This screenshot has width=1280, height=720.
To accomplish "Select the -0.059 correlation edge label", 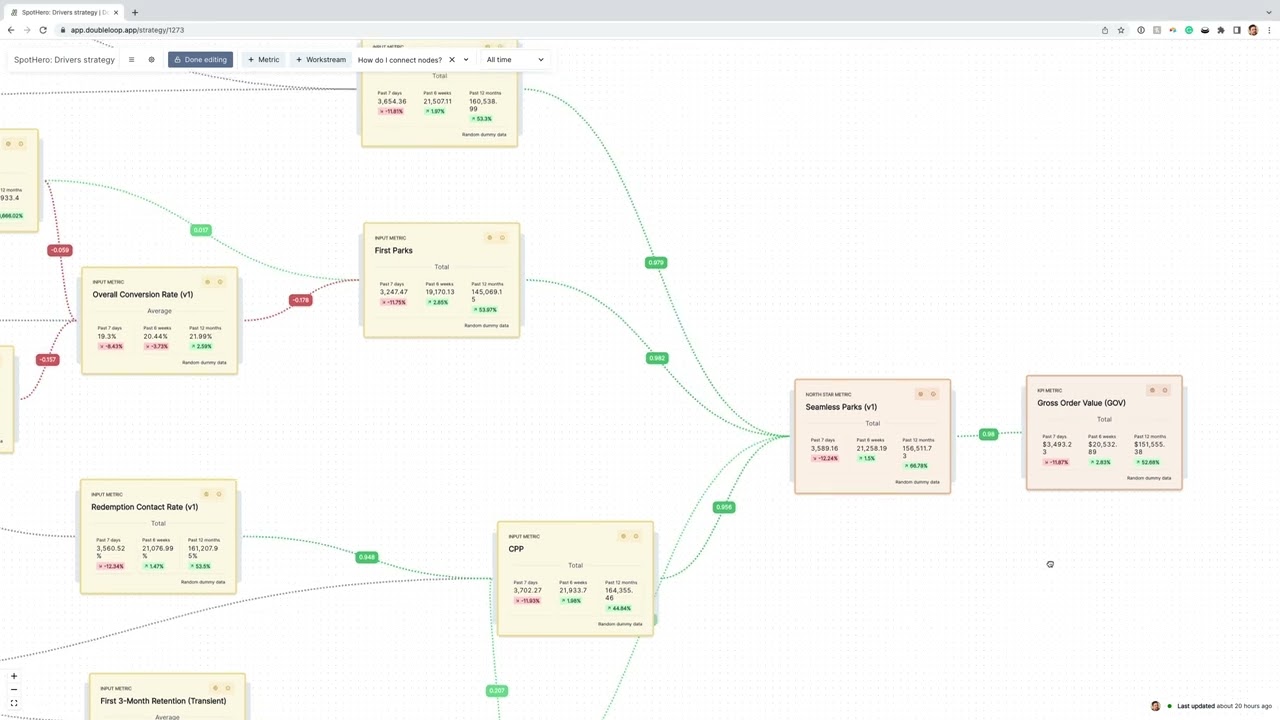I will pyautogui.click(x=60, y=250).
